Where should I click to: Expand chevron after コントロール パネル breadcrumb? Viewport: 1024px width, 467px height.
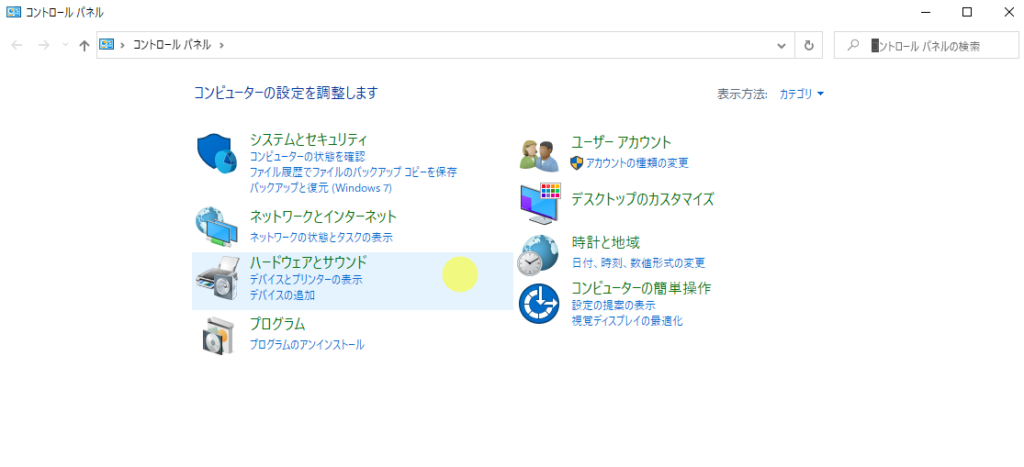(221, 45)
